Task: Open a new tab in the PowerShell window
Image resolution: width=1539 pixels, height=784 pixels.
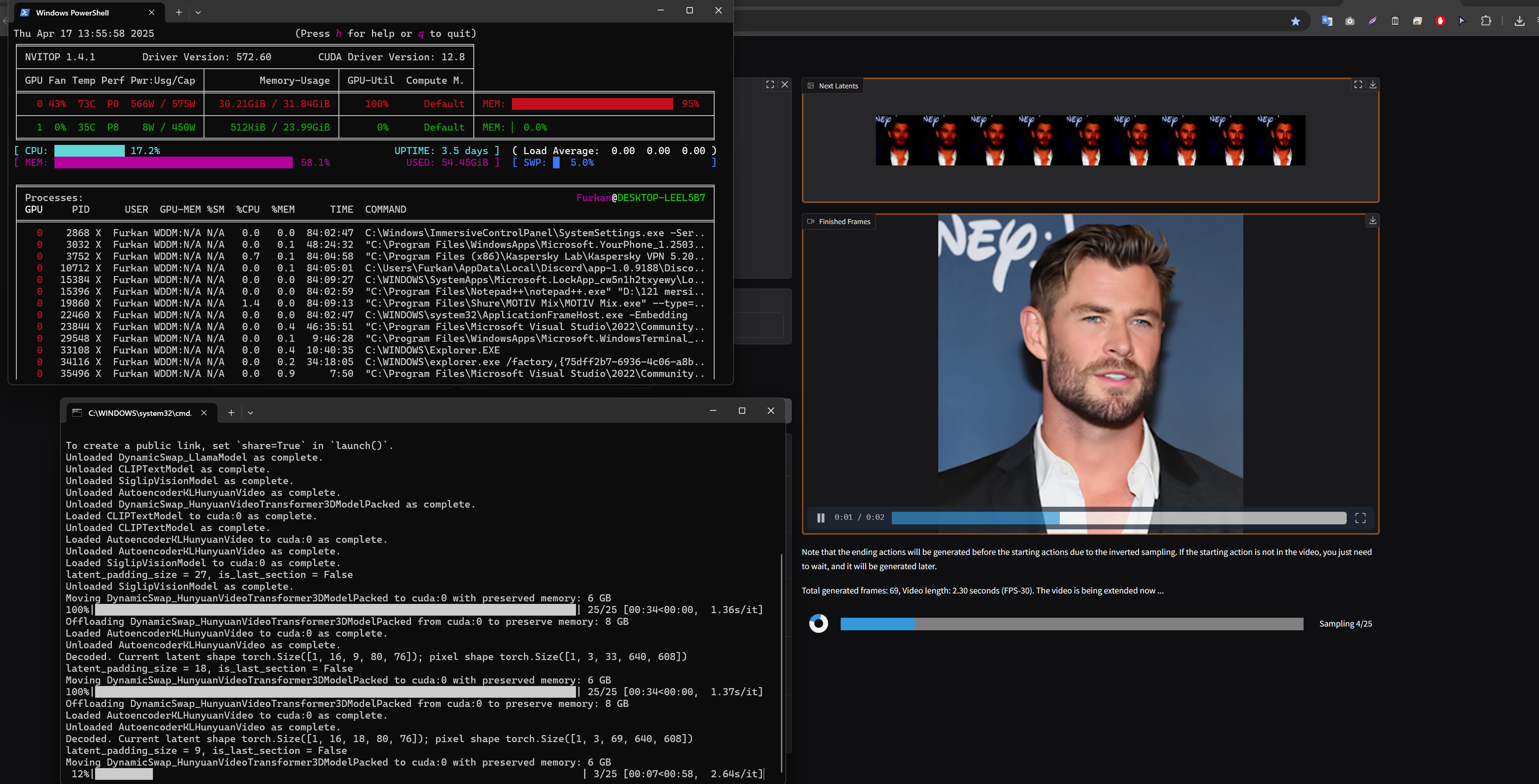Action: point(178,12)
